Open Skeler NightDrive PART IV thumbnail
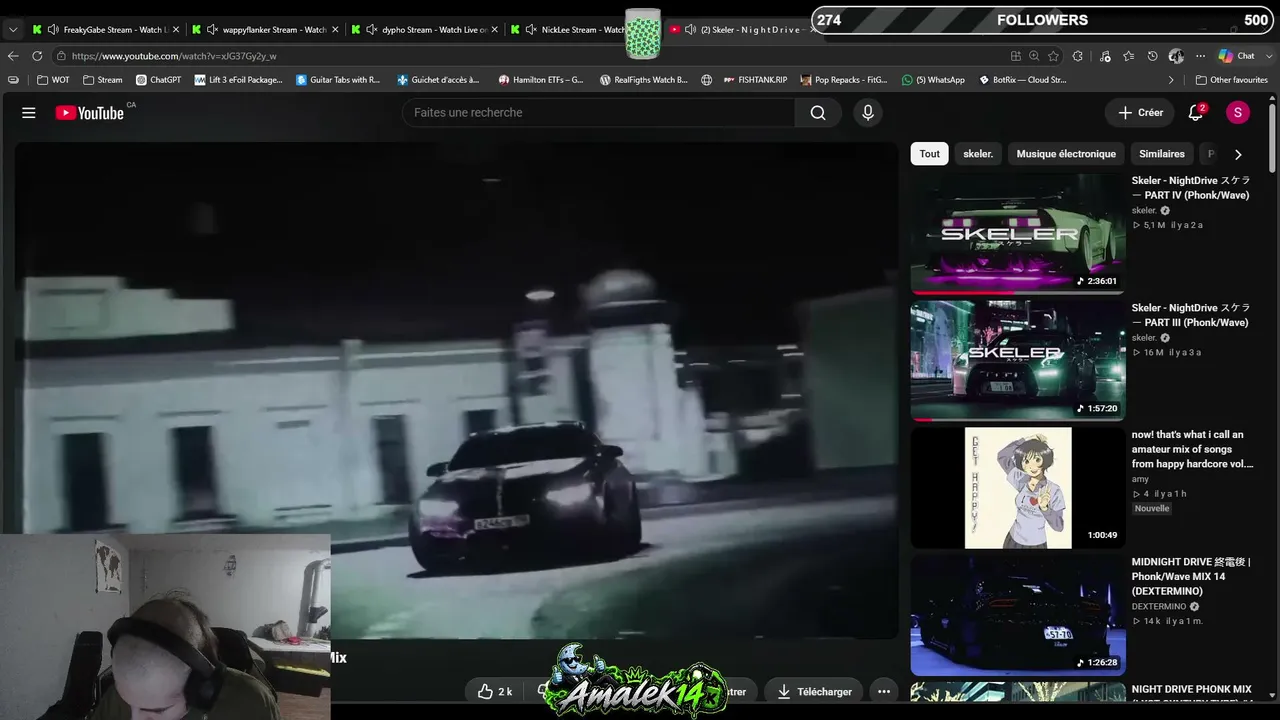The height and width of the screenshot is (720, 1280). tap(1018, 234)
